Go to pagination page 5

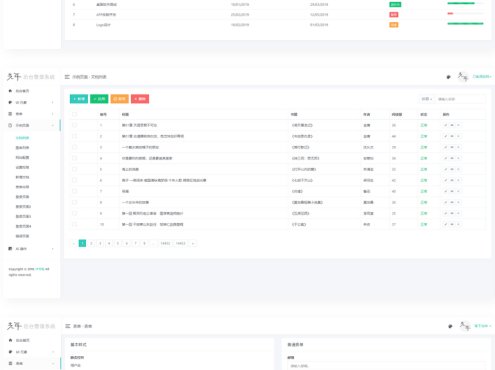pos(118,243)
